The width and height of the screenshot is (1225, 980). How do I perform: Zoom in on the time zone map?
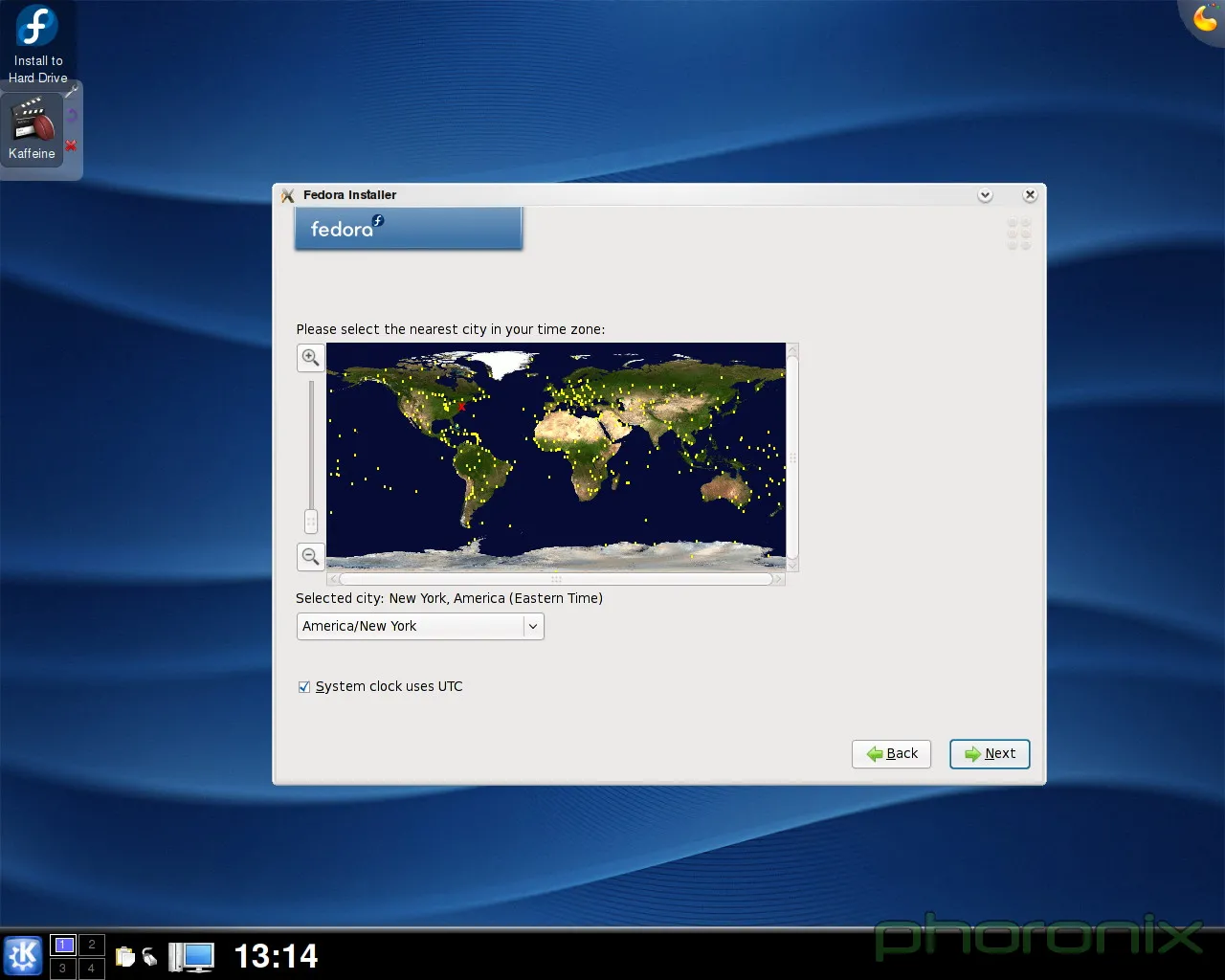click(x=310, y=358)
